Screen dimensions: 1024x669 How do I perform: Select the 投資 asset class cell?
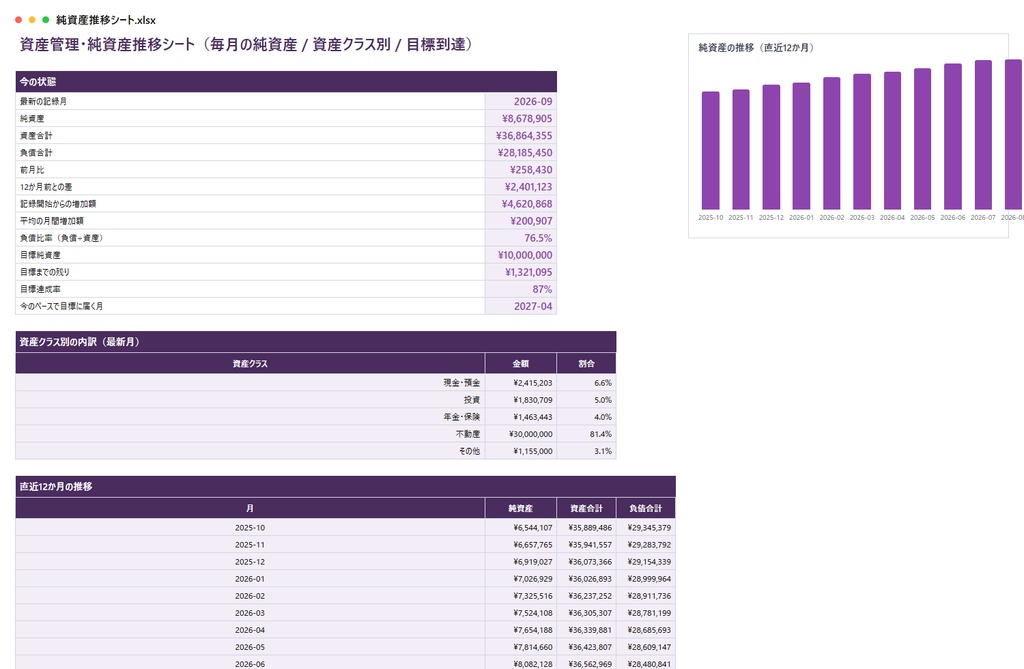(x=250, y=400)
